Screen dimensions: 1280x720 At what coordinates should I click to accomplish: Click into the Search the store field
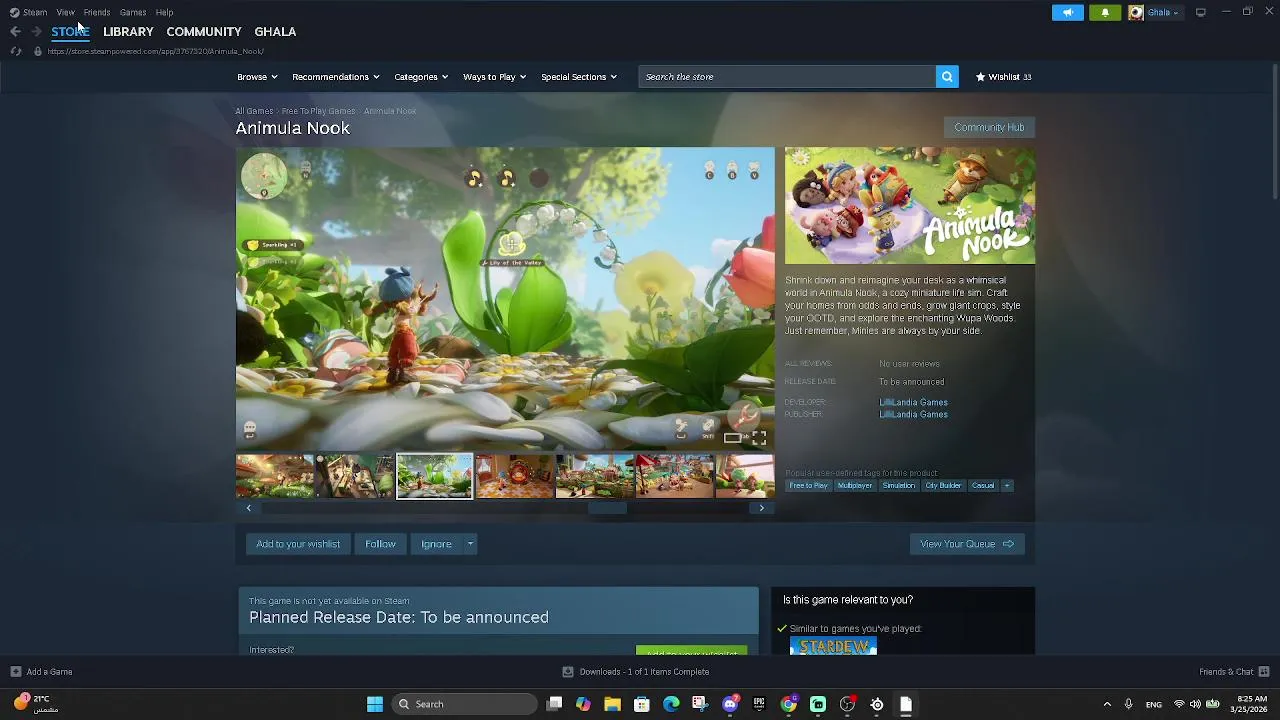(787, 77)
